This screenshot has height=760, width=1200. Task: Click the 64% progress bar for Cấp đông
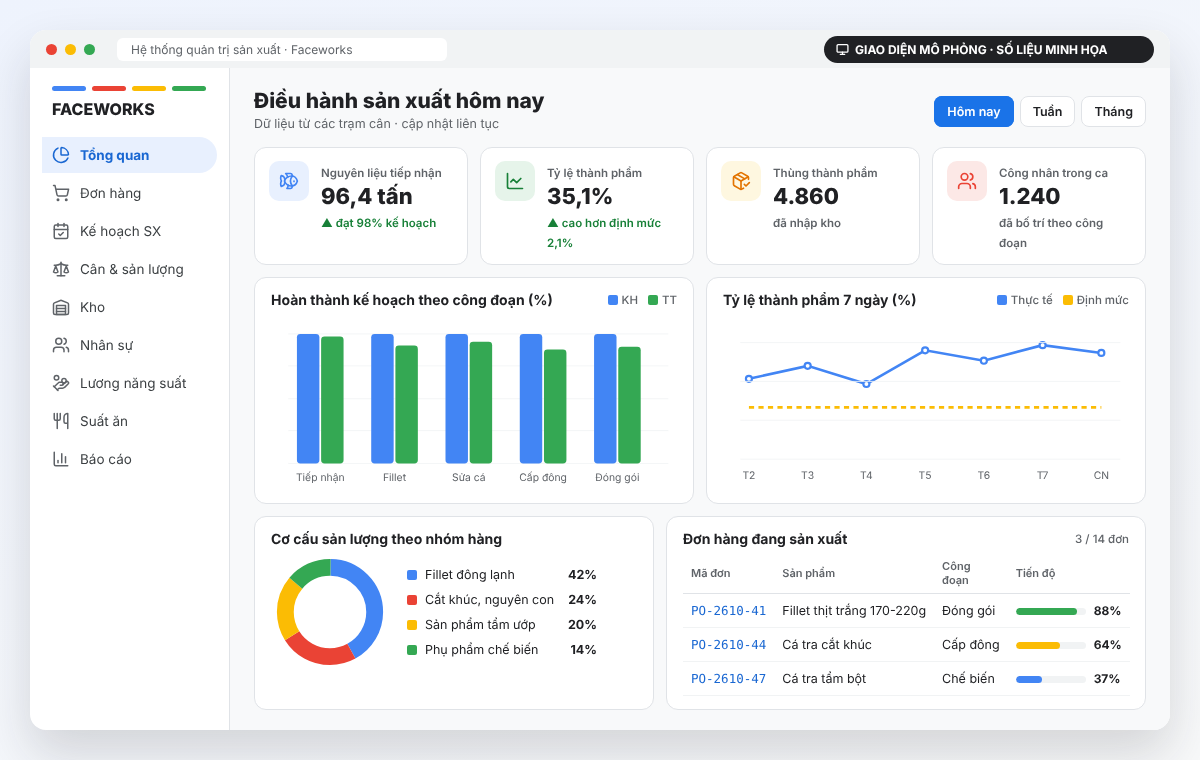[x=1051, y=645]
